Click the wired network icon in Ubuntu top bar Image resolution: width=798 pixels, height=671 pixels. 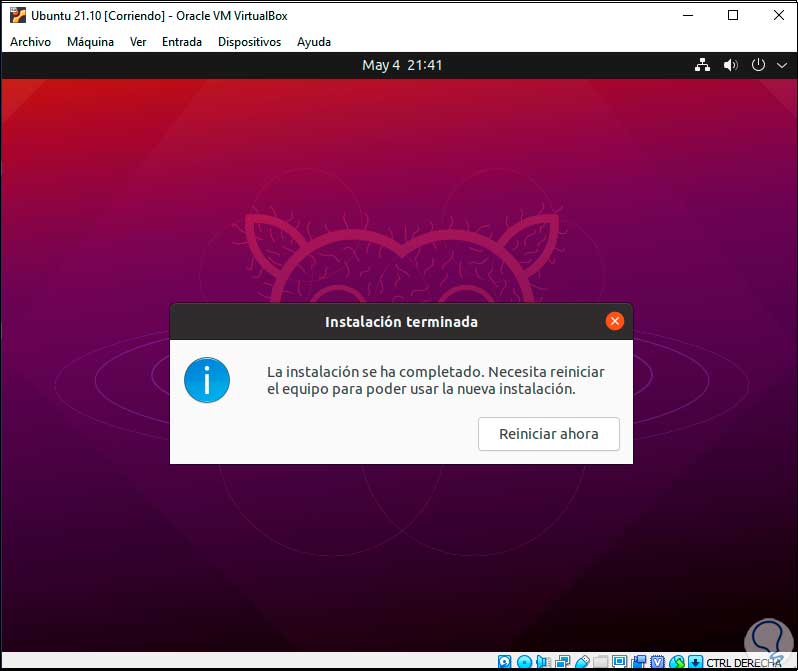pos(702,65)
